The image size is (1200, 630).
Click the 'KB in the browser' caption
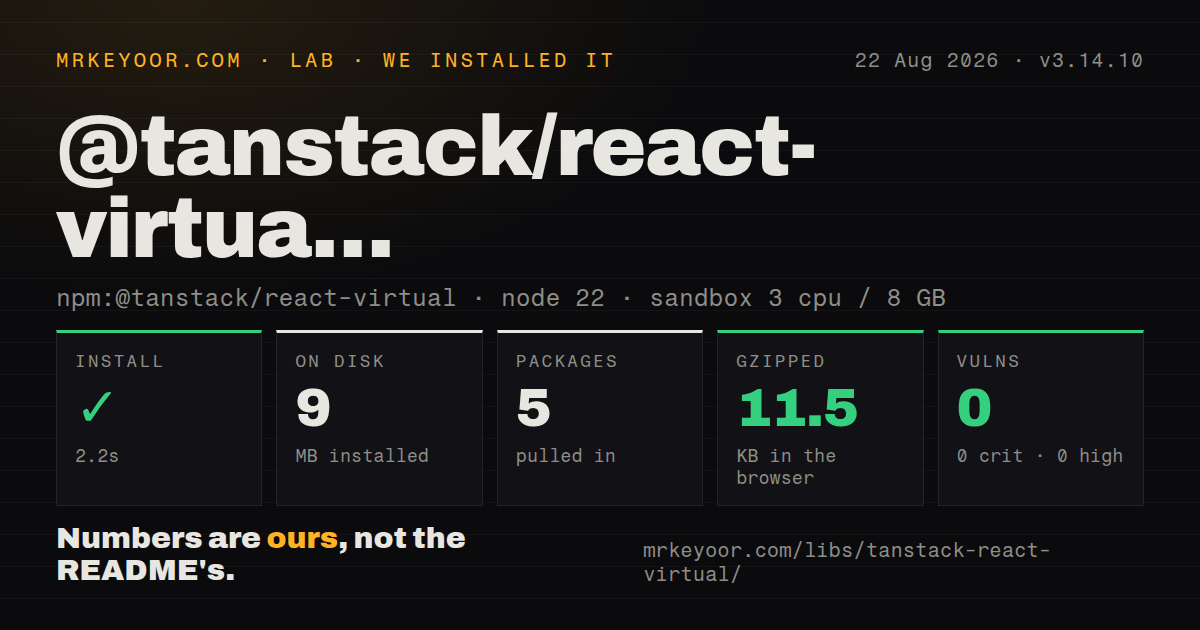pos(786,467)
